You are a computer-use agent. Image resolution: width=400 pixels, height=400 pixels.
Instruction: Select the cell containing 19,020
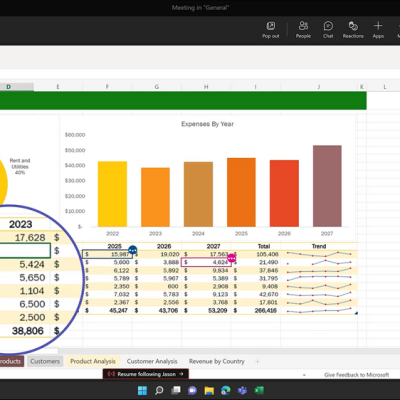(x=157, y=254)
